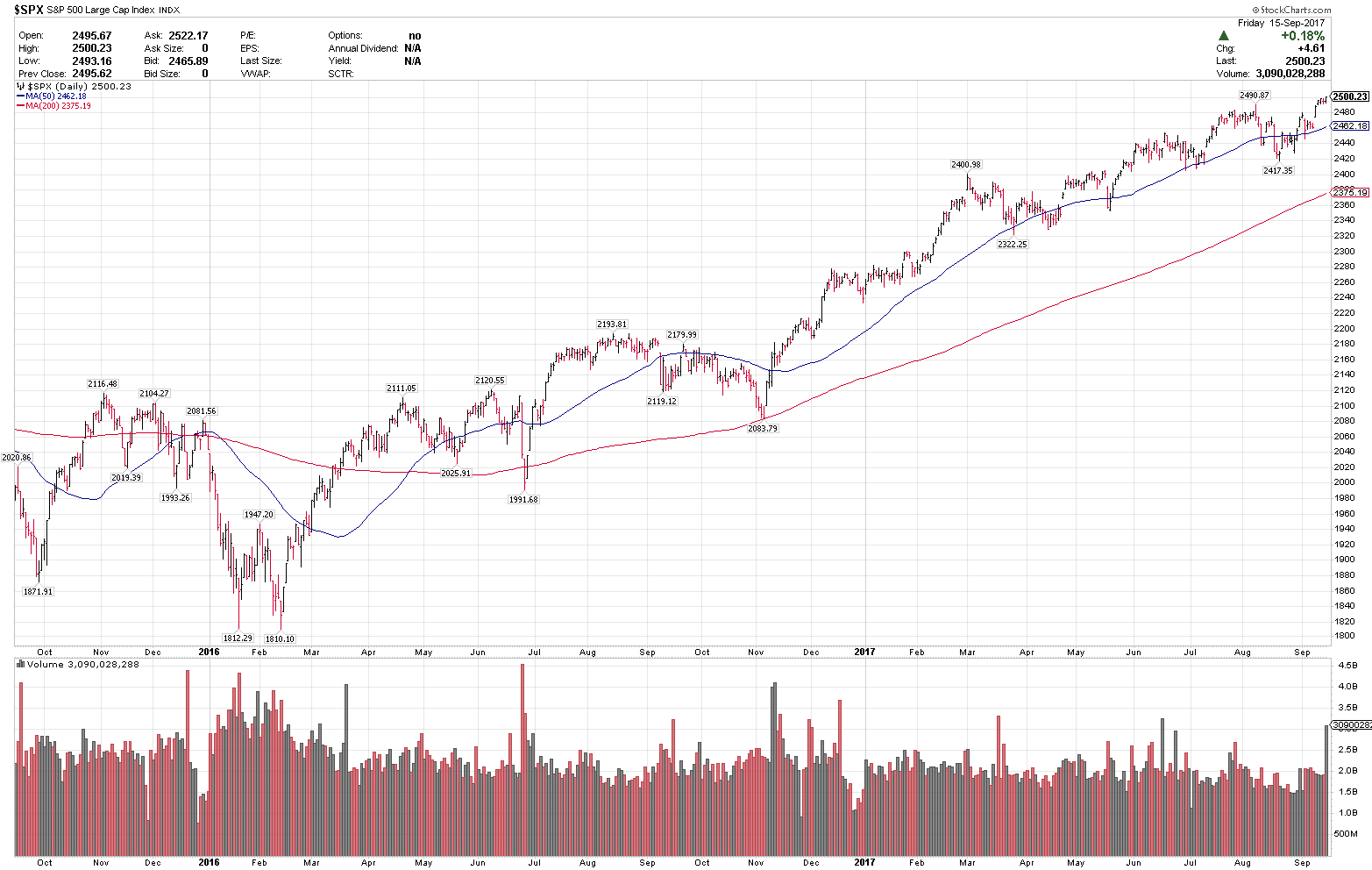Viewport: 1372px width, 870px height.
Task: Click the 2179.99 annotation
Action: 682,335
